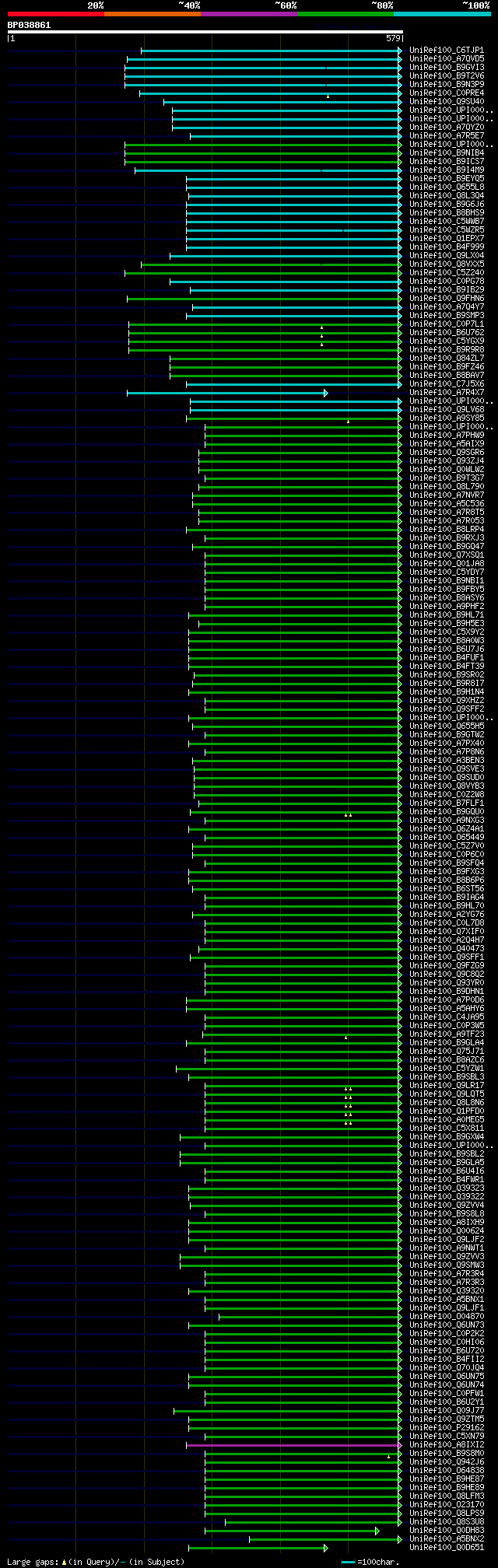Click hit label UniRef100_B6ST56
Viewport: 498px width, 1568px height.
pyautogui.click(x=447, y=888)
